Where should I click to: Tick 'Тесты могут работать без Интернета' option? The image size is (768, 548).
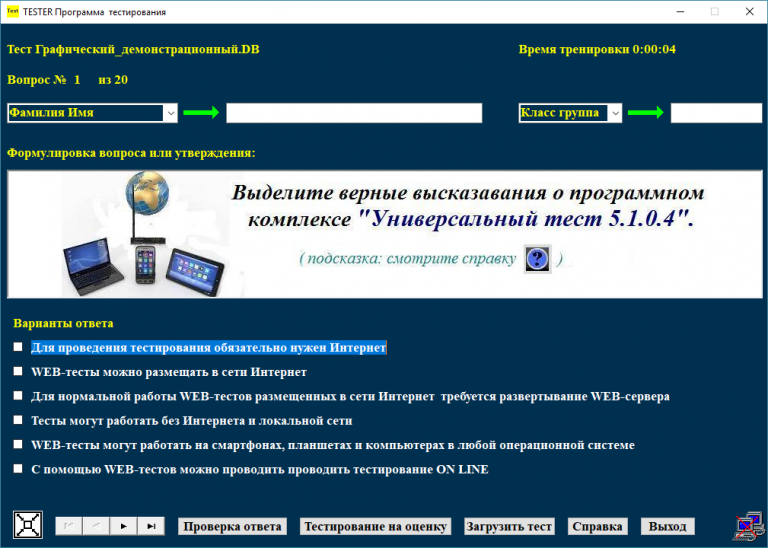click(x=18, y=420)
